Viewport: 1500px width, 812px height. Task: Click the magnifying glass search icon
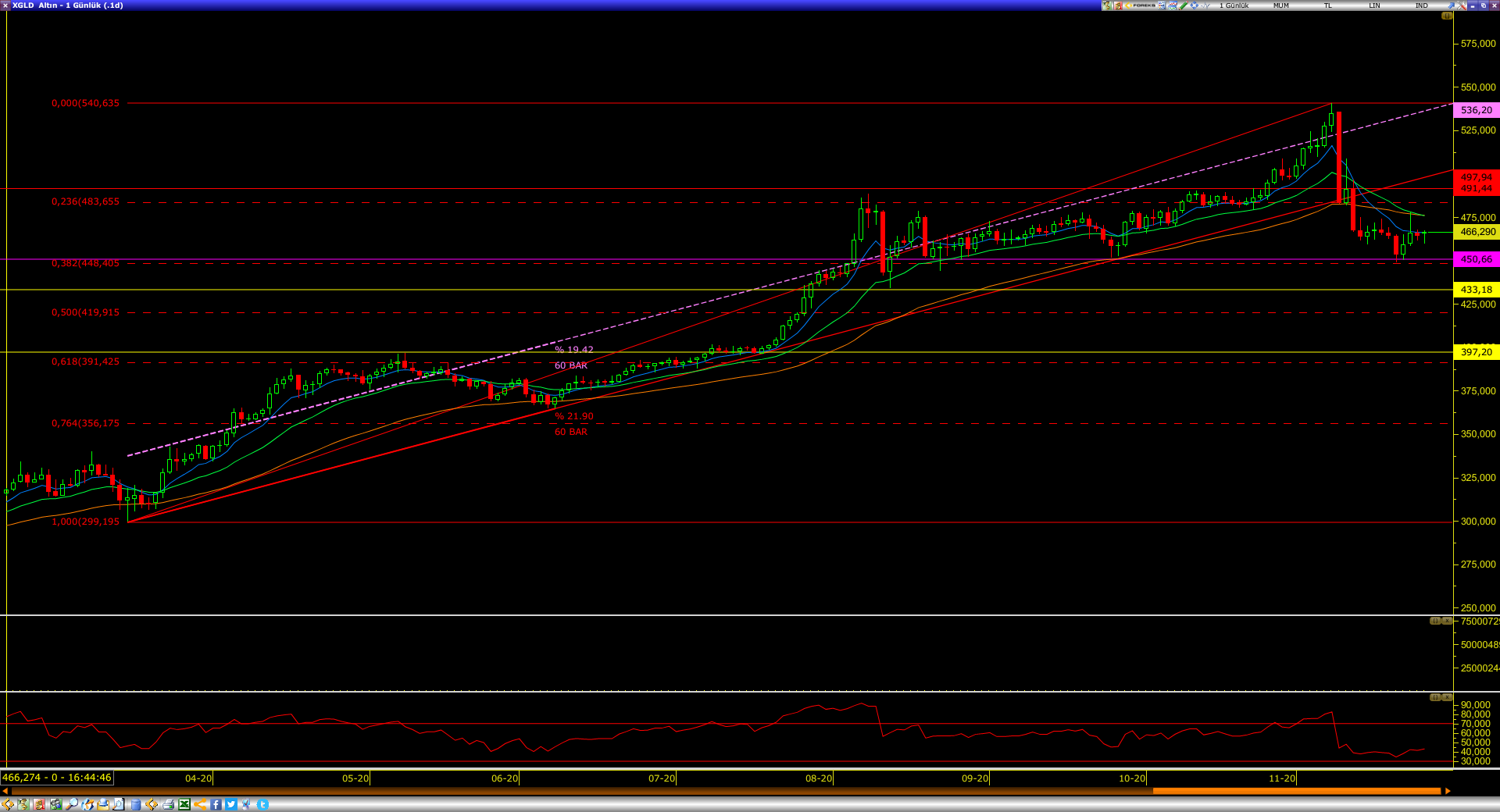pyautogui.click(x=72, y=804)
